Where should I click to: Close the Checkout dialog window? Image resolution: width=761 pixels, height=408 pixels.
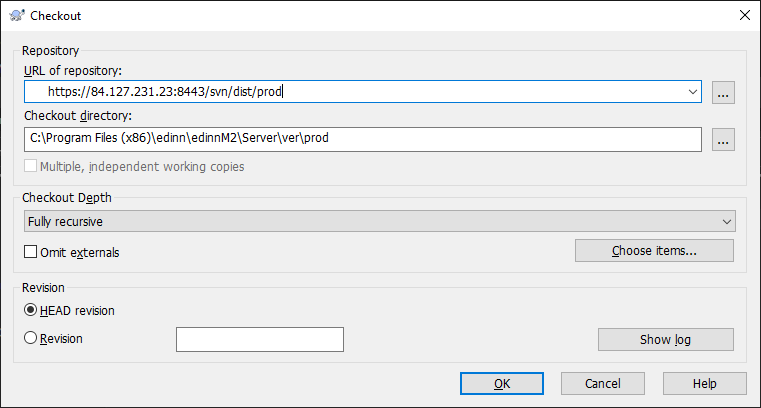[x=743, y=15]
